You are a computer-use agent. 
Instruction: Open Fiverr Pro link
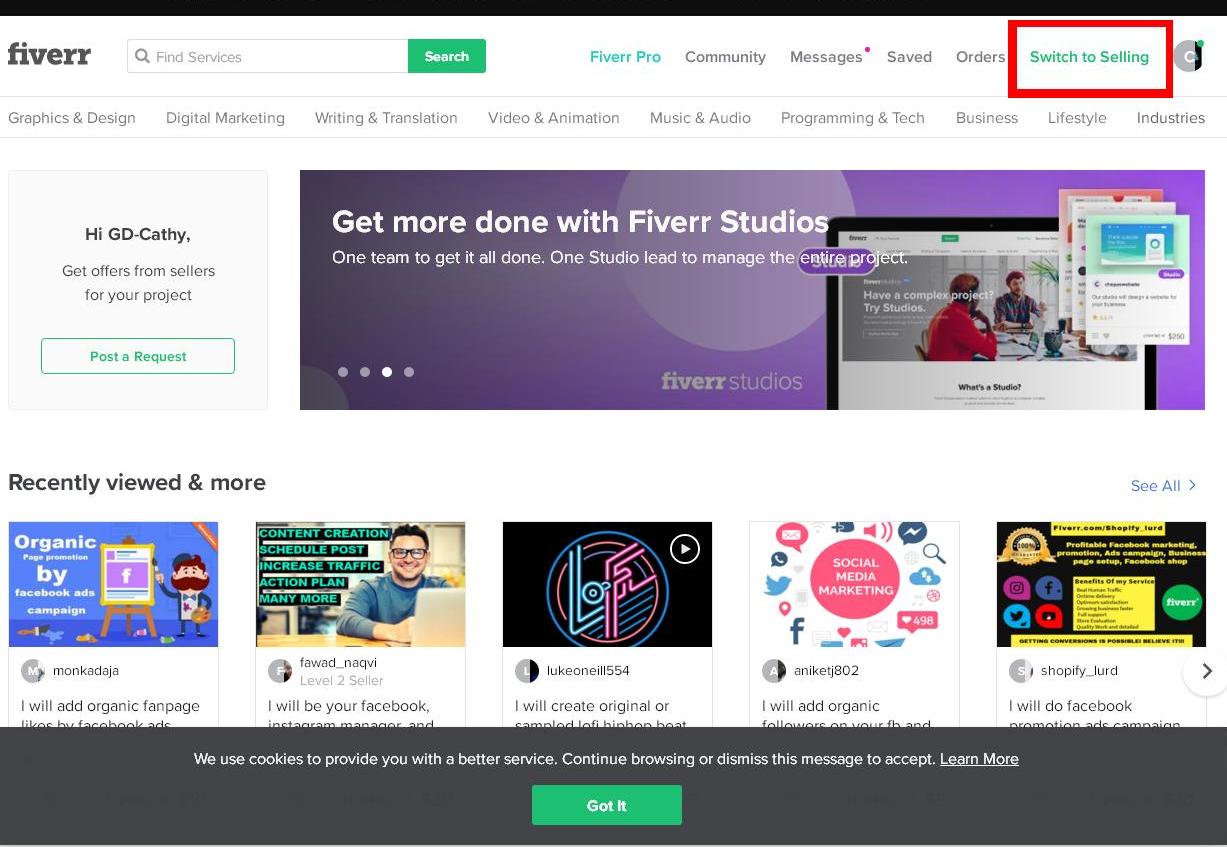(x=625, y=57)
